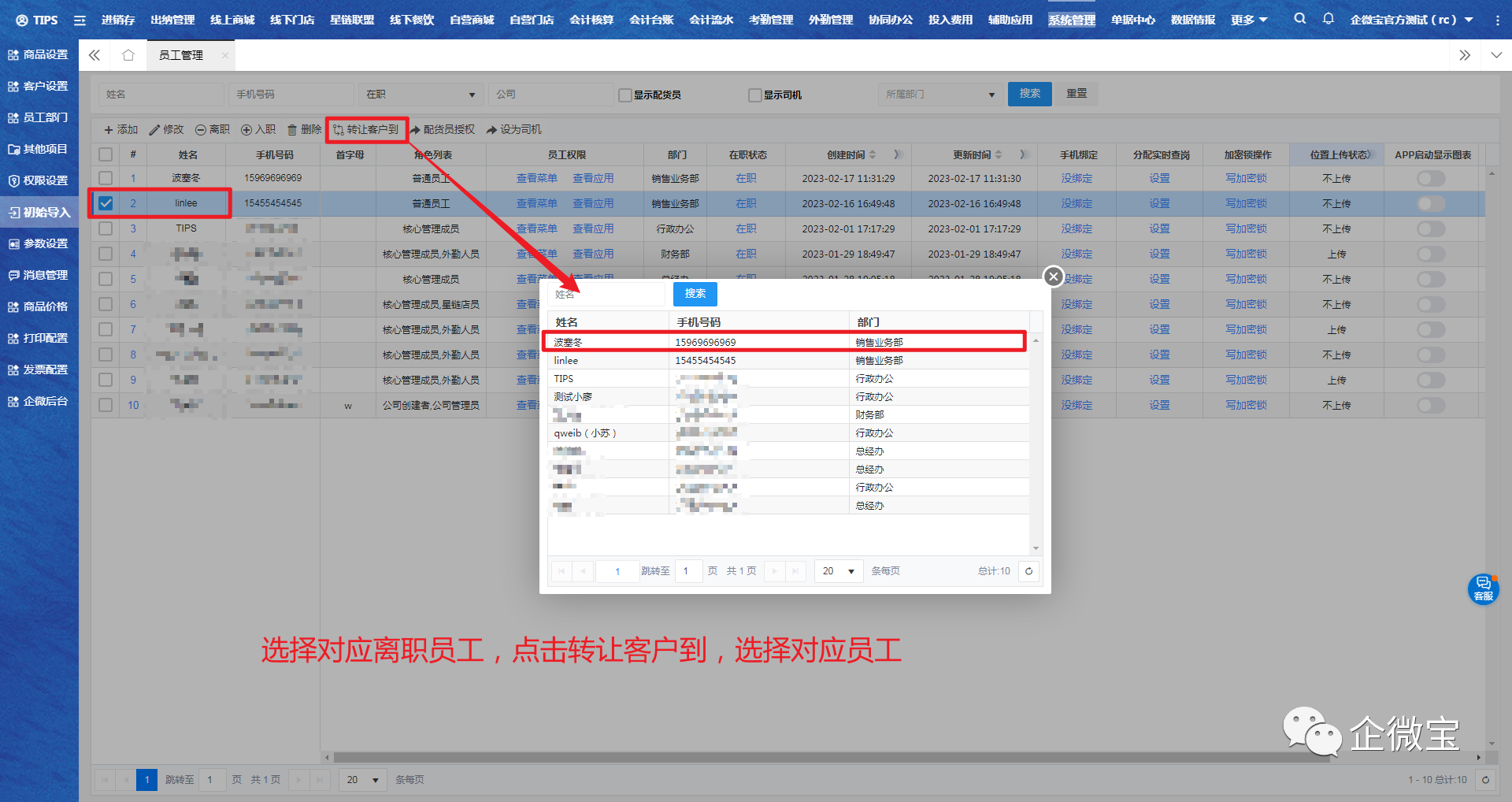
Task: Click the search magnifier icon in top bar
Action: 1299,19
